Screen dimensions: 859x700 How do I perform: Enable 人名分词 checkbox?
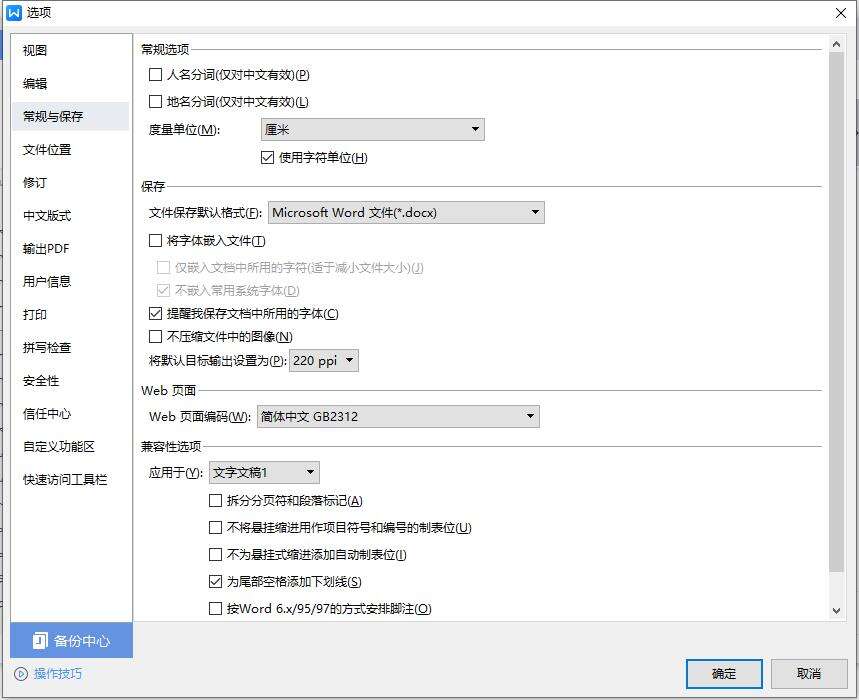pos(156,74)
